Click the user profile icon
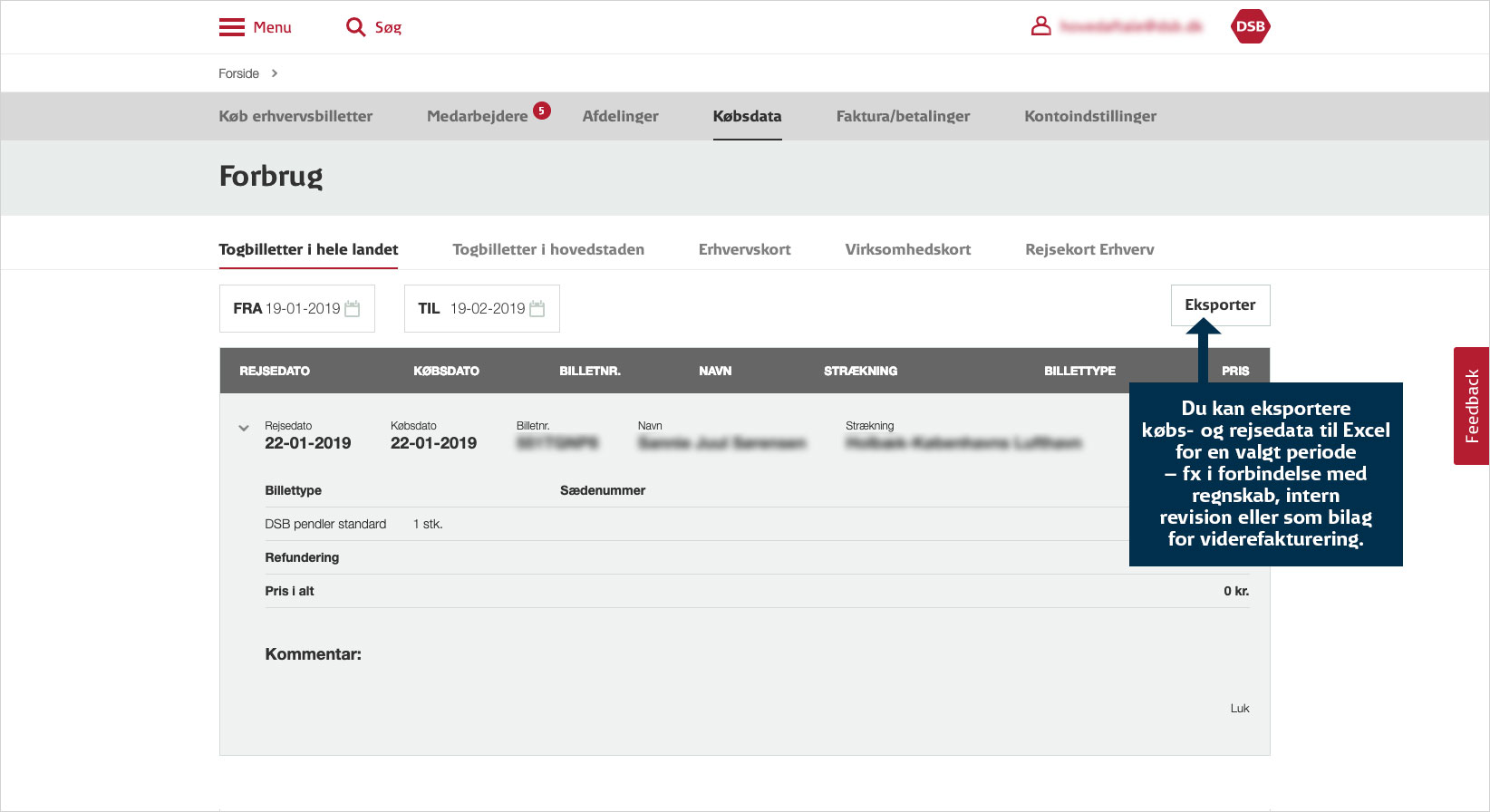 click(1041, 26)
